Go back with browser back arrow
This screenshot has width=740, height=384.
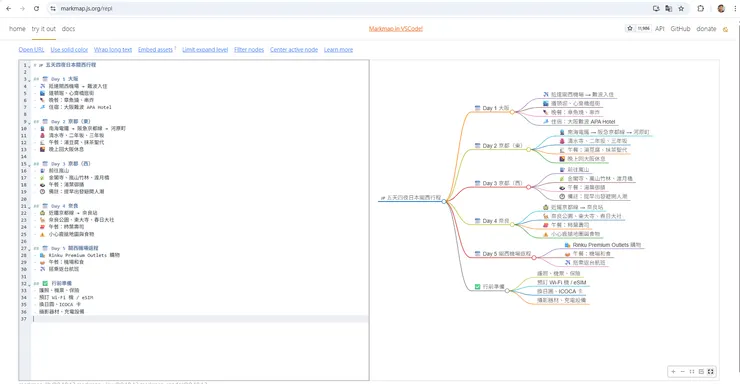(8, 8)
